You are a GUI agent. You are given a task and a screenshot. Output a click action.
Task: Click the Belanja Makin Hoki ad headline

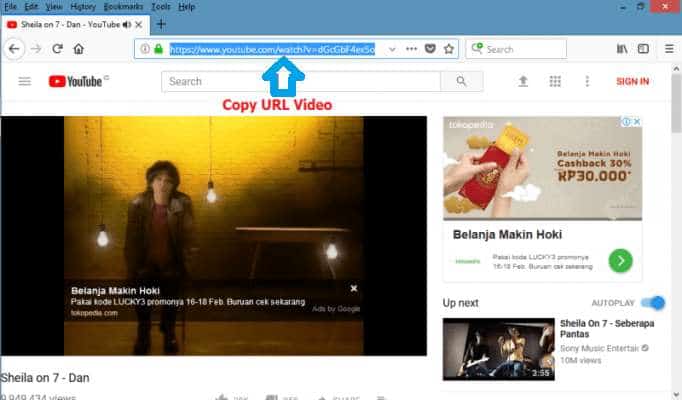(x=507, y=235)
